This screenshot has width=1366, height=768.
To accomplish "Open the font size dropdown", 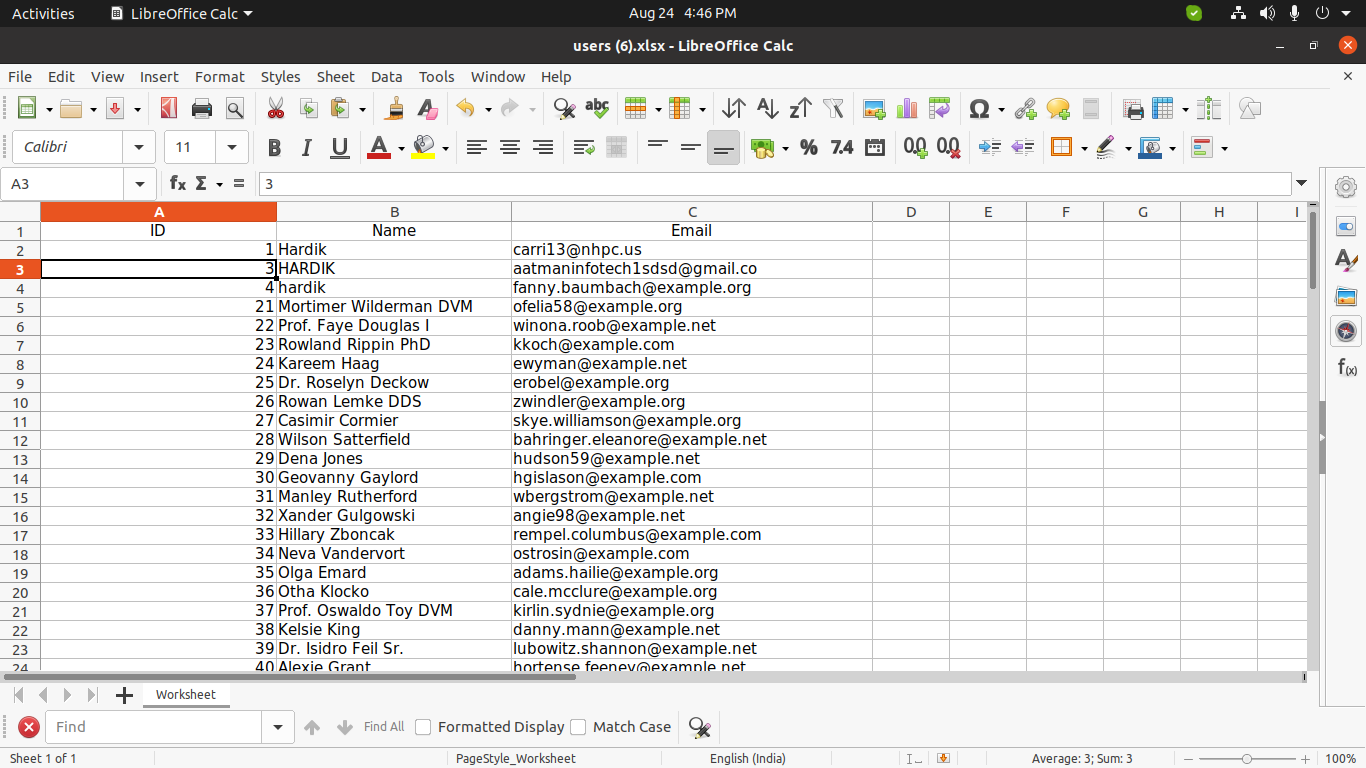I will [232, 148].
